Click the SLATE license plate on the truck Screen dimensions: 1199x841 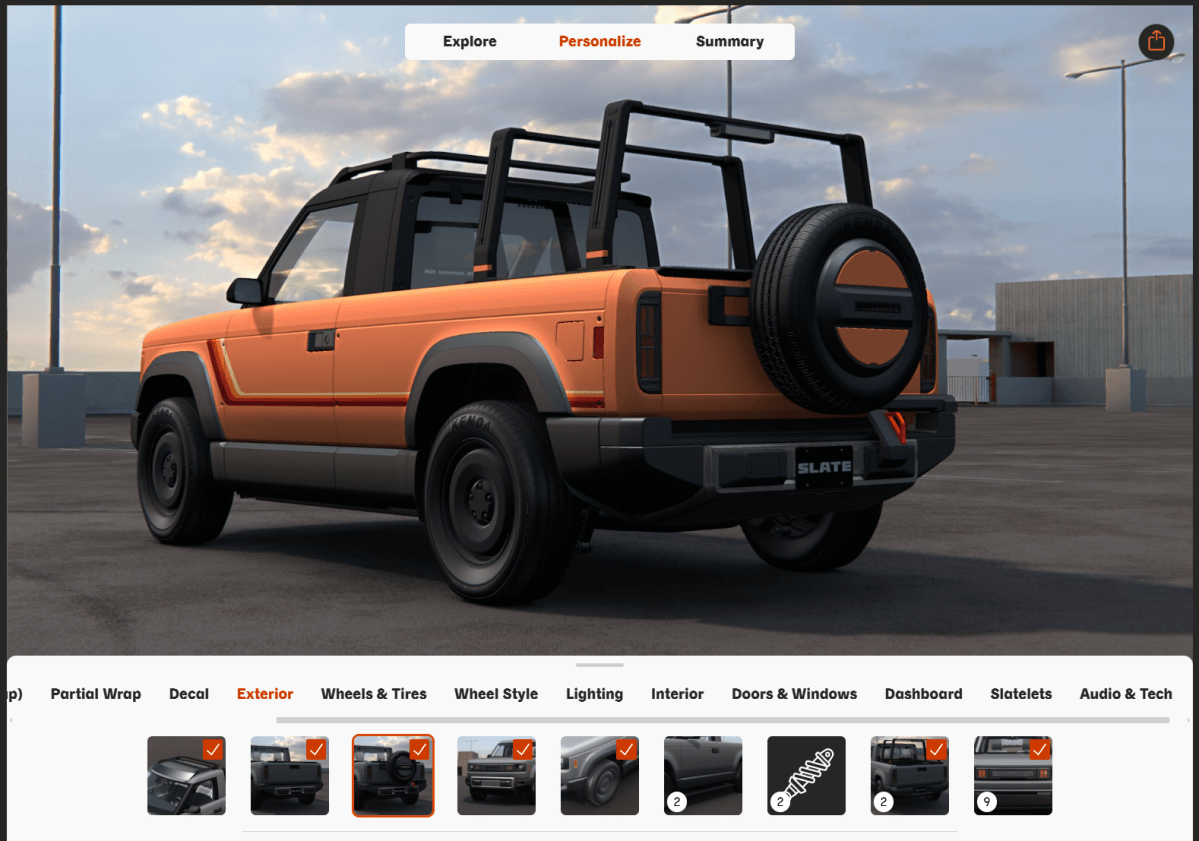point(824,467)
